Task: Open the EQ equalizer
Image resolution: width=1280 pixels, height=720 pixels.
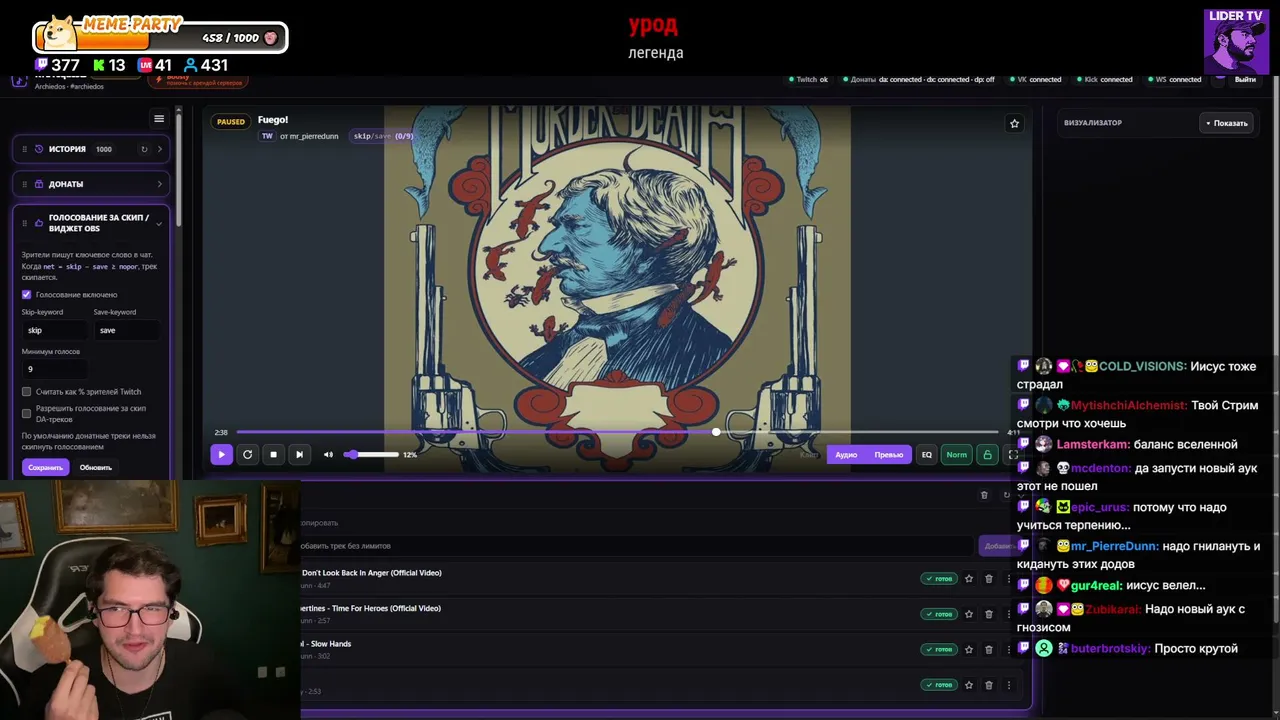Action: coord(927,455)
